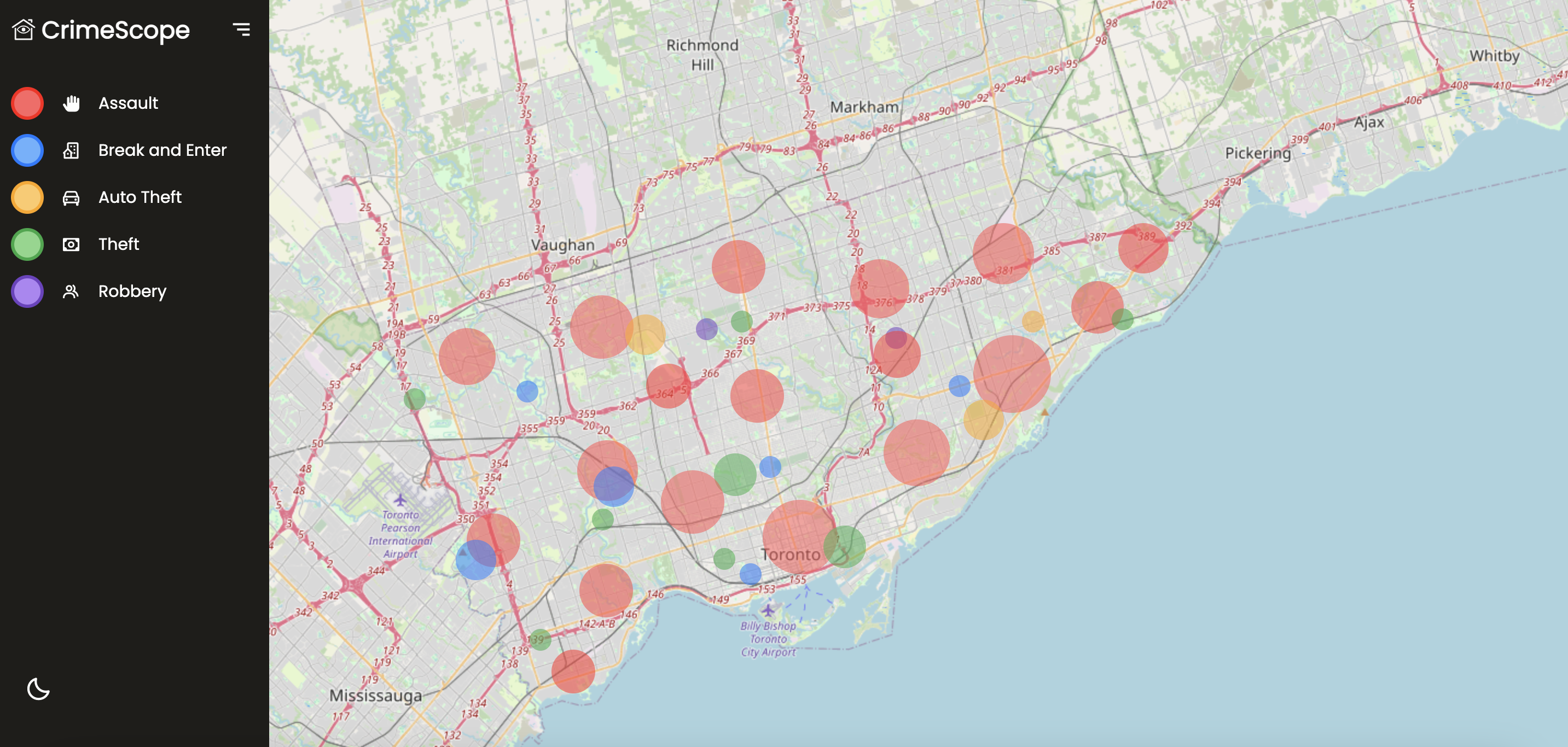Select the Assault category label
The height and width of the screenshot is (747, 1568).
(128, 103)
